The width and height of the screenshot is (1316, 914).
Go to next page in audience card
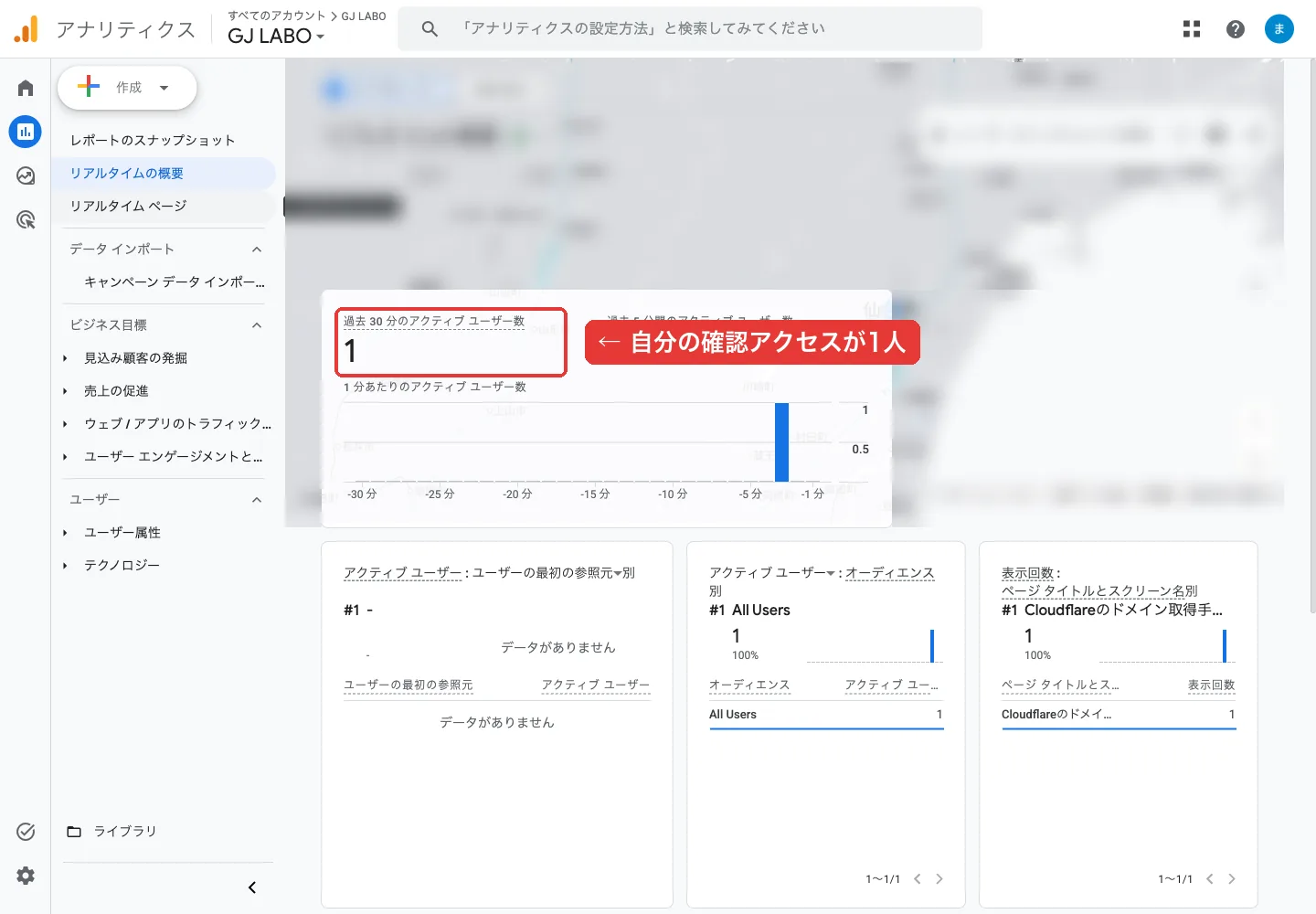pyautogui.click(x=939, y=879)
